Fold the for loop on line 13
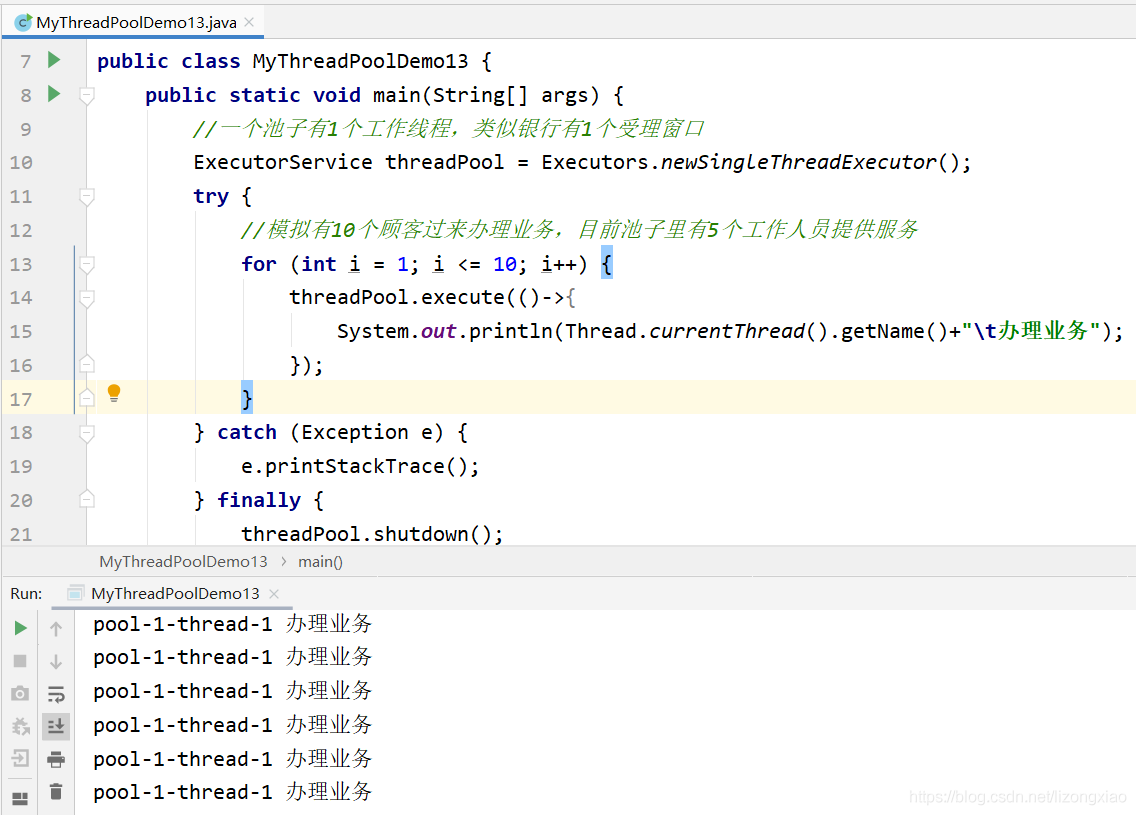 point(87,264)
